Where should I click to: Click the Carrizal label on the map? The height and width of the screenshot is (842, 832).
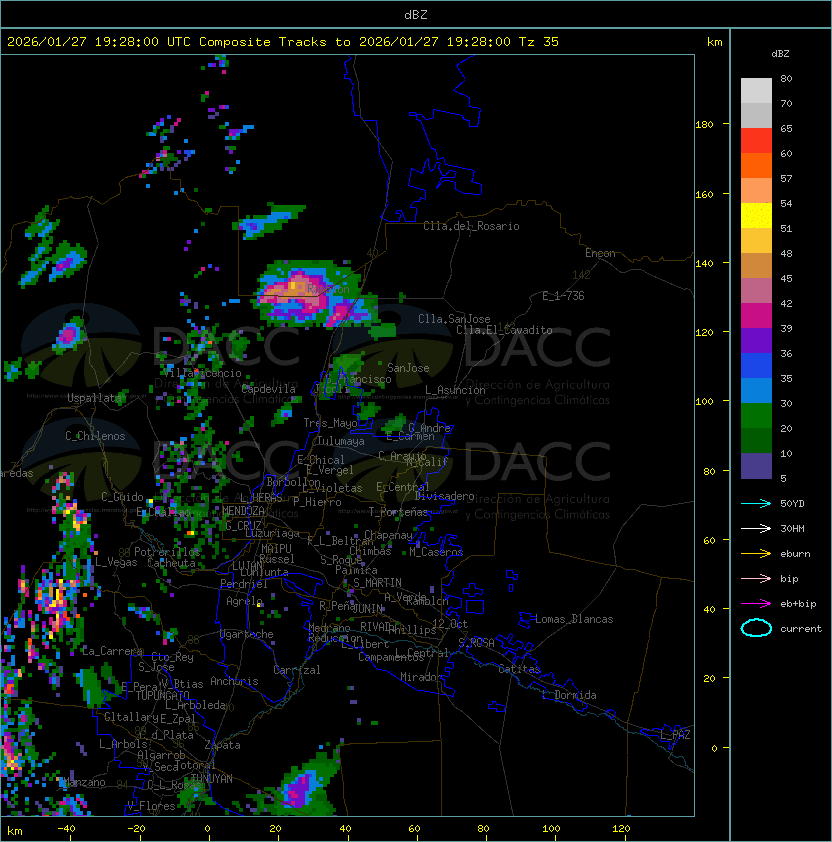296,670
